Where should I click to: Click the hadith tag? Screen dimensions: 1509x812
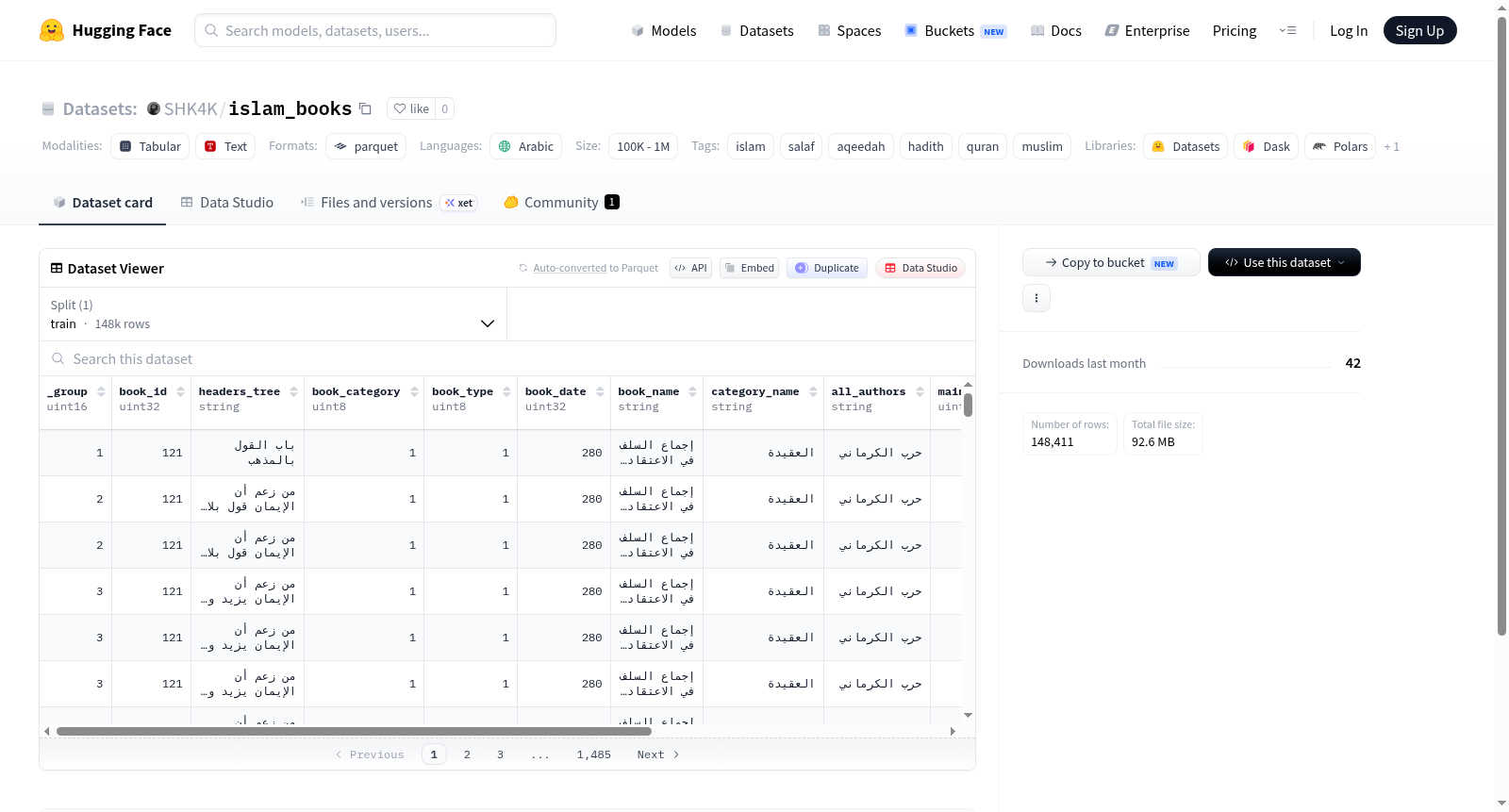pos(925,146)
